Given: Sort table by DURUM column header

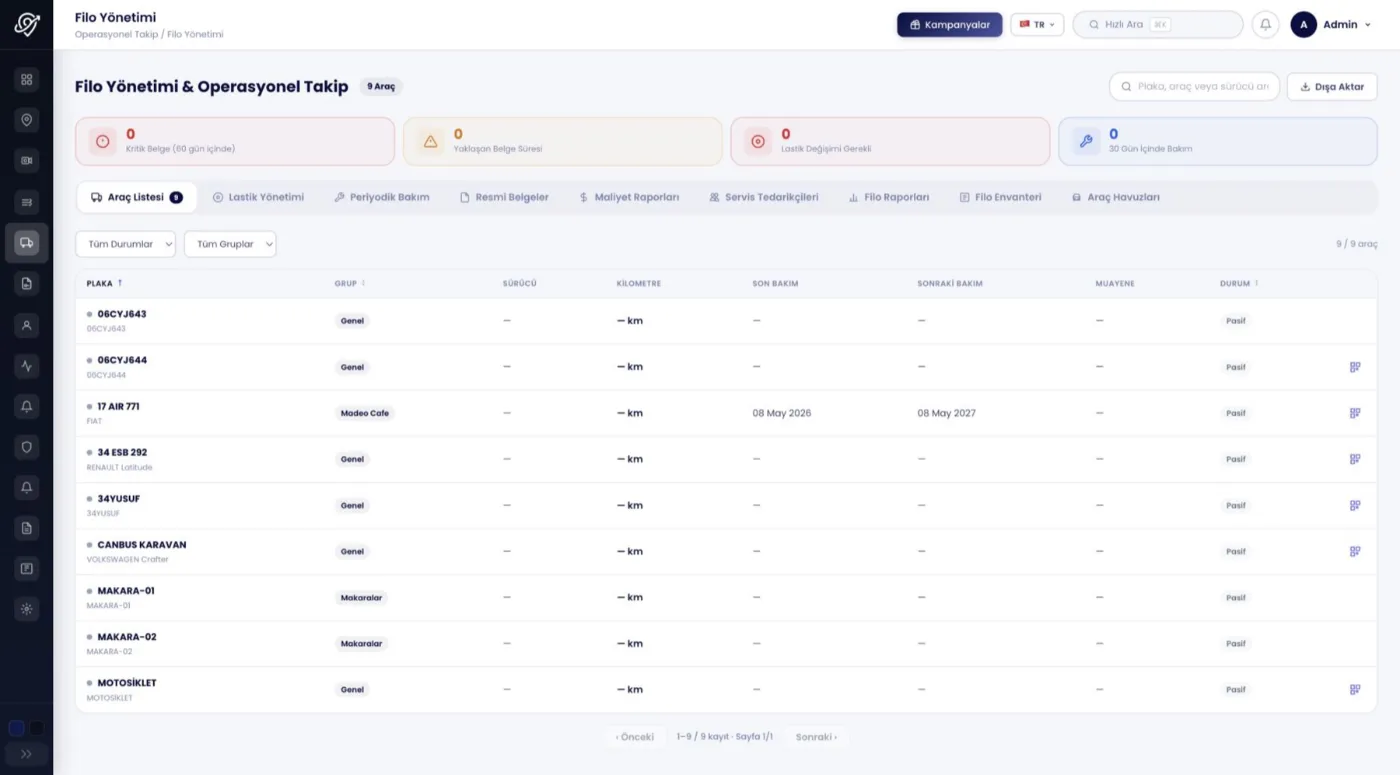Looking at the screenshot, I should point(1239,283).
